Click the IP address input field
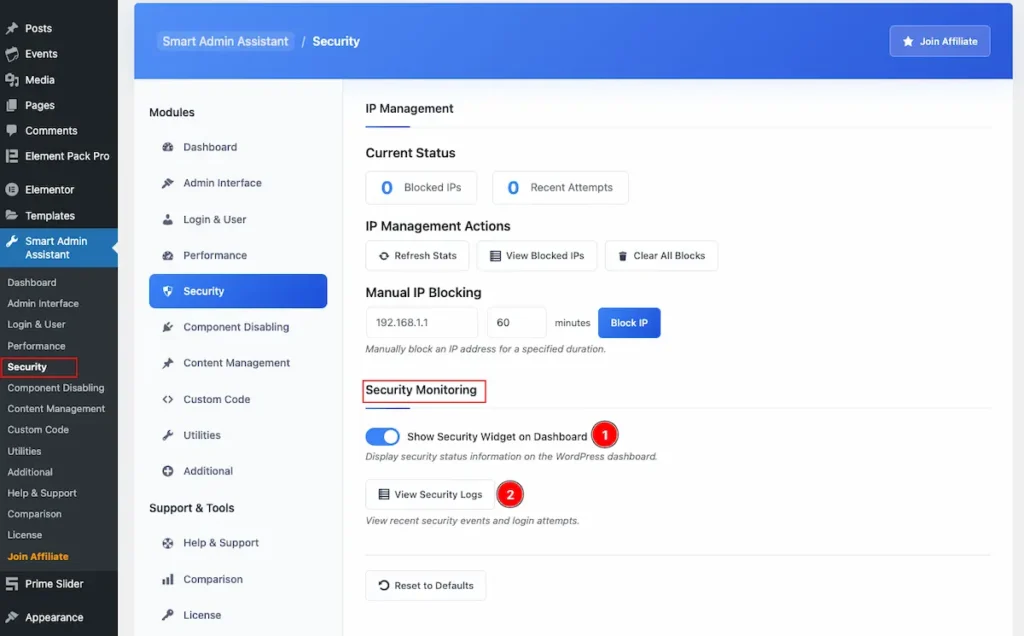This screenshot has height=636, width=1024. tap(422, 323)
